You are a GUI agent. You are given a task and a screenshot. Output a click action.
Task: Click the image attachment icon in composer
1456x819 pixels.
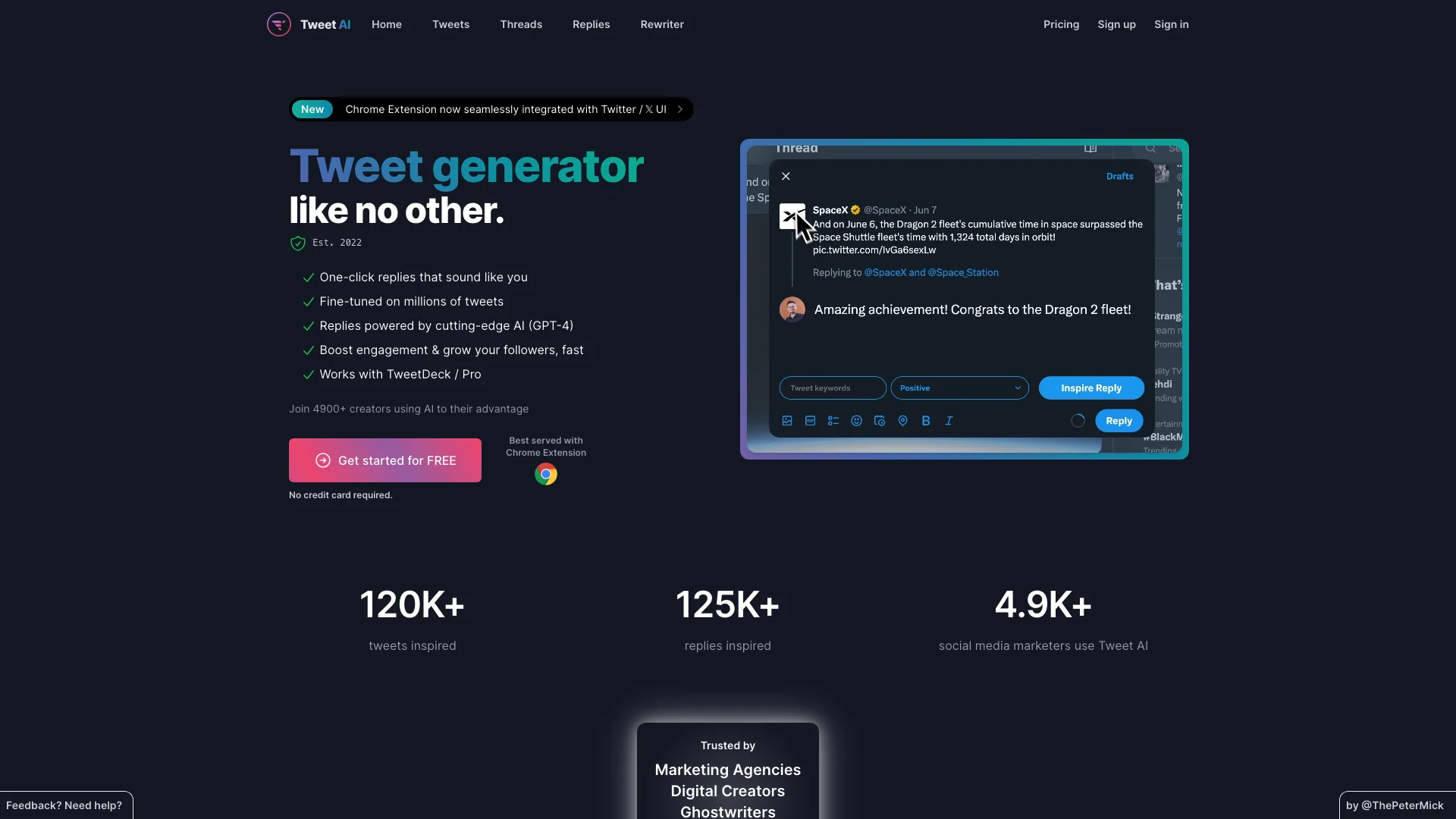pos(787,420)
